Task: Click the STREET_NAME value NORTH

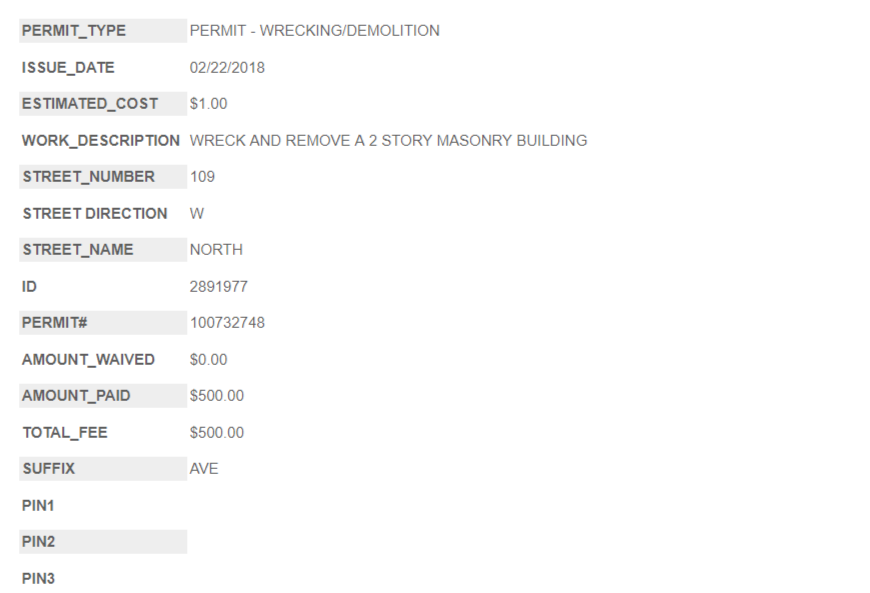Action: tap(216, 250)
